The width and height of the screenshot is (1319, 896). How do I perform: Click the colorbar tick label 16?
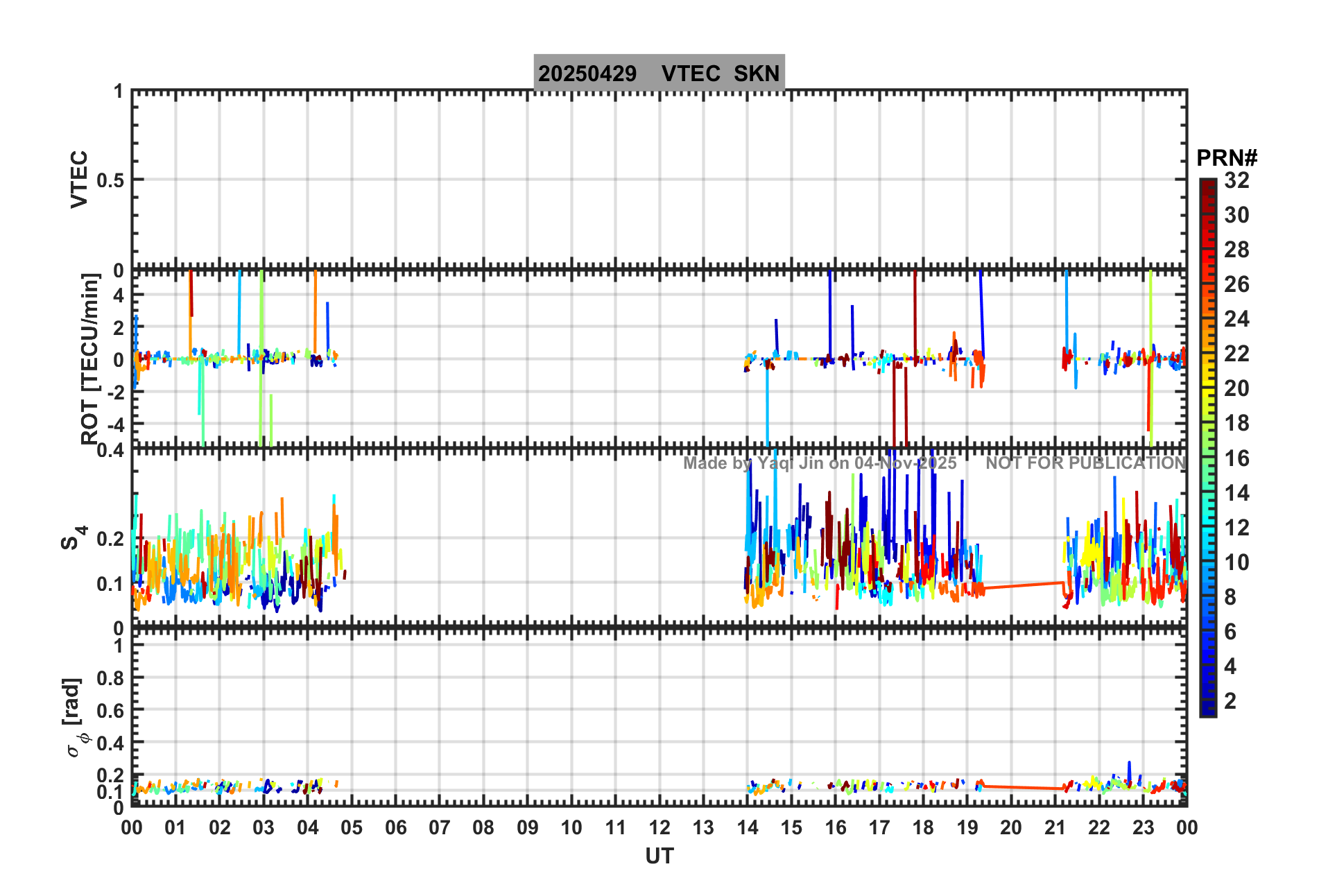(1236, 458)
